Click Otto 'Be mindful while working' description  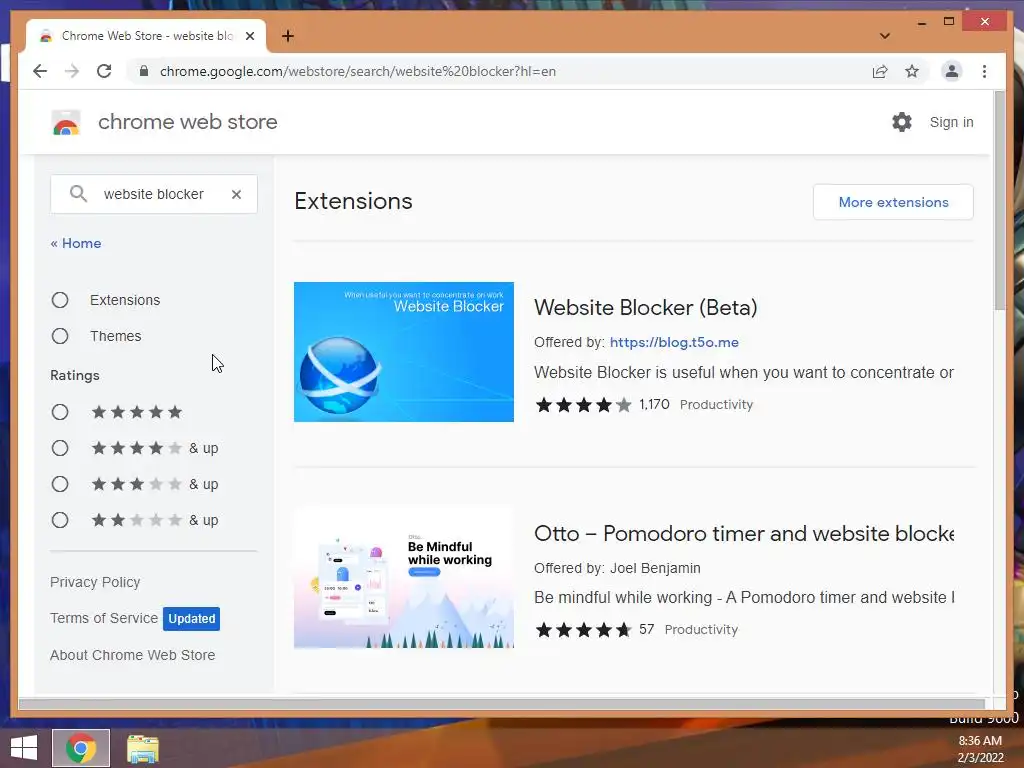744,598
